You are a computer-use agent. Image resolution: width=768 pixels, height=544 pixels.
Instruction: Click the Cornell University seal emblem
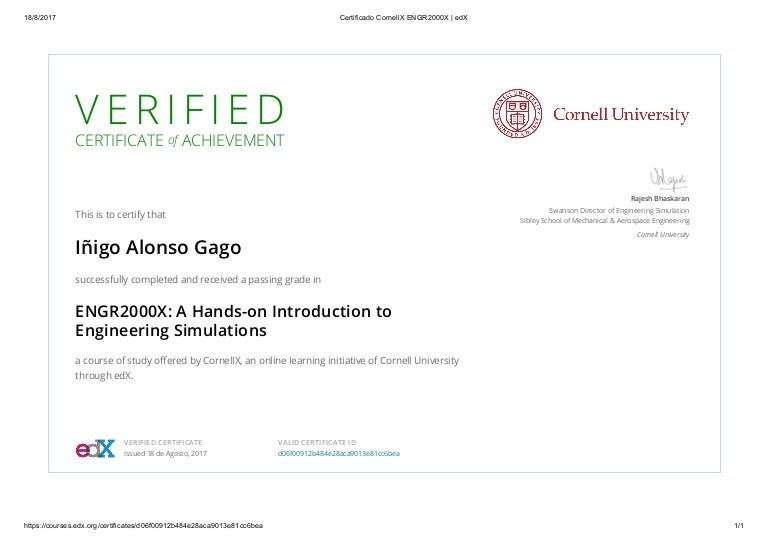[x=517, y=114]
